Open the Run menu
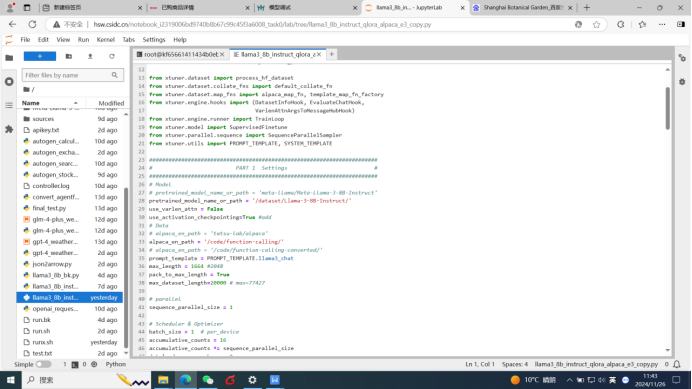Viewport: 692px width, 389px height. (x=83, y=40)
